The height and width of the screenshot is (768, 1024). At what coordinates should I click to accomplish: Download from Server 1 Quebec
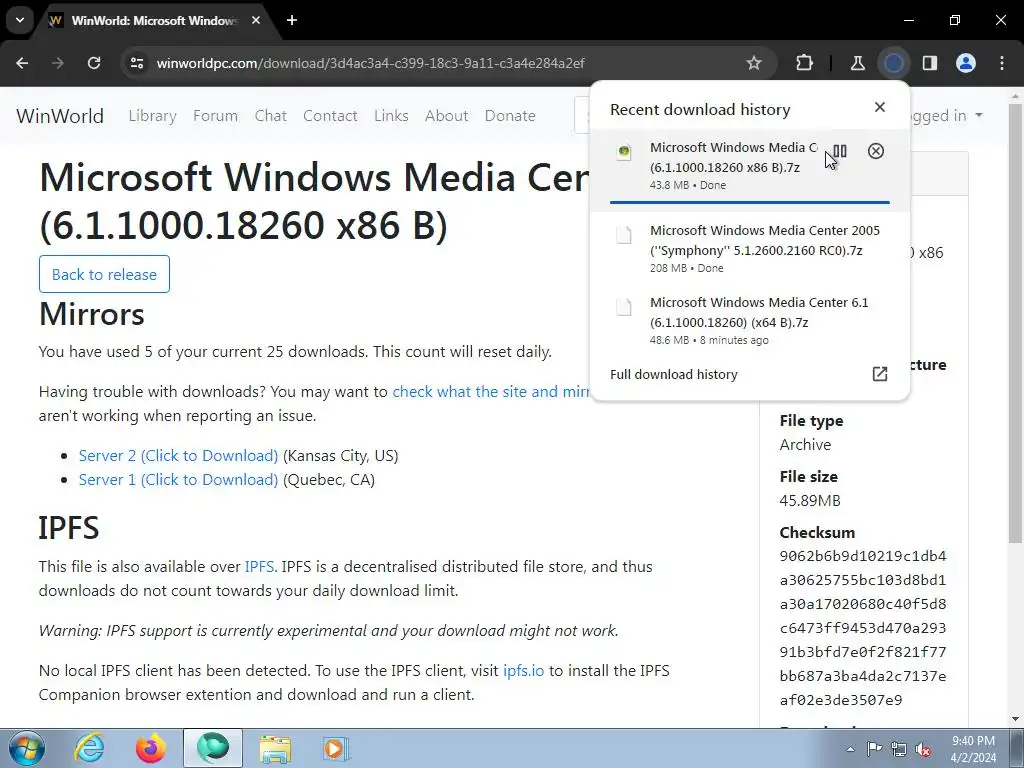(178, 479)
